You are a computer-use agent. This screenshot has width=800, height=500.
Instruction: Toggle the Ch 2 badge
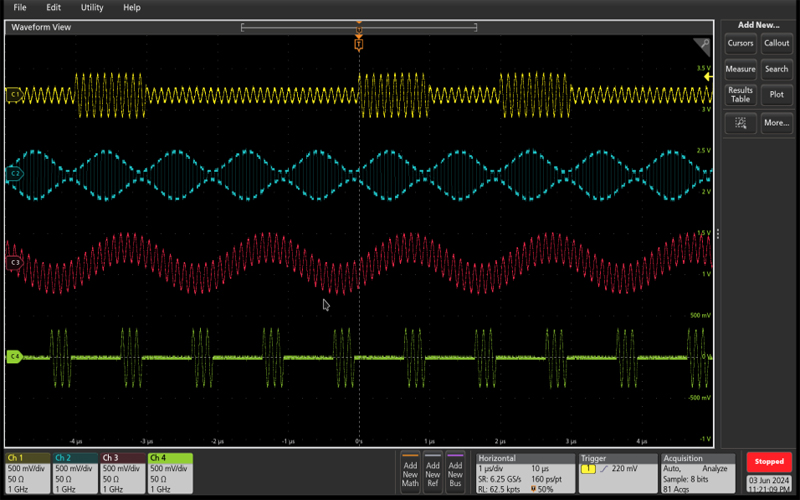point(75,471)
